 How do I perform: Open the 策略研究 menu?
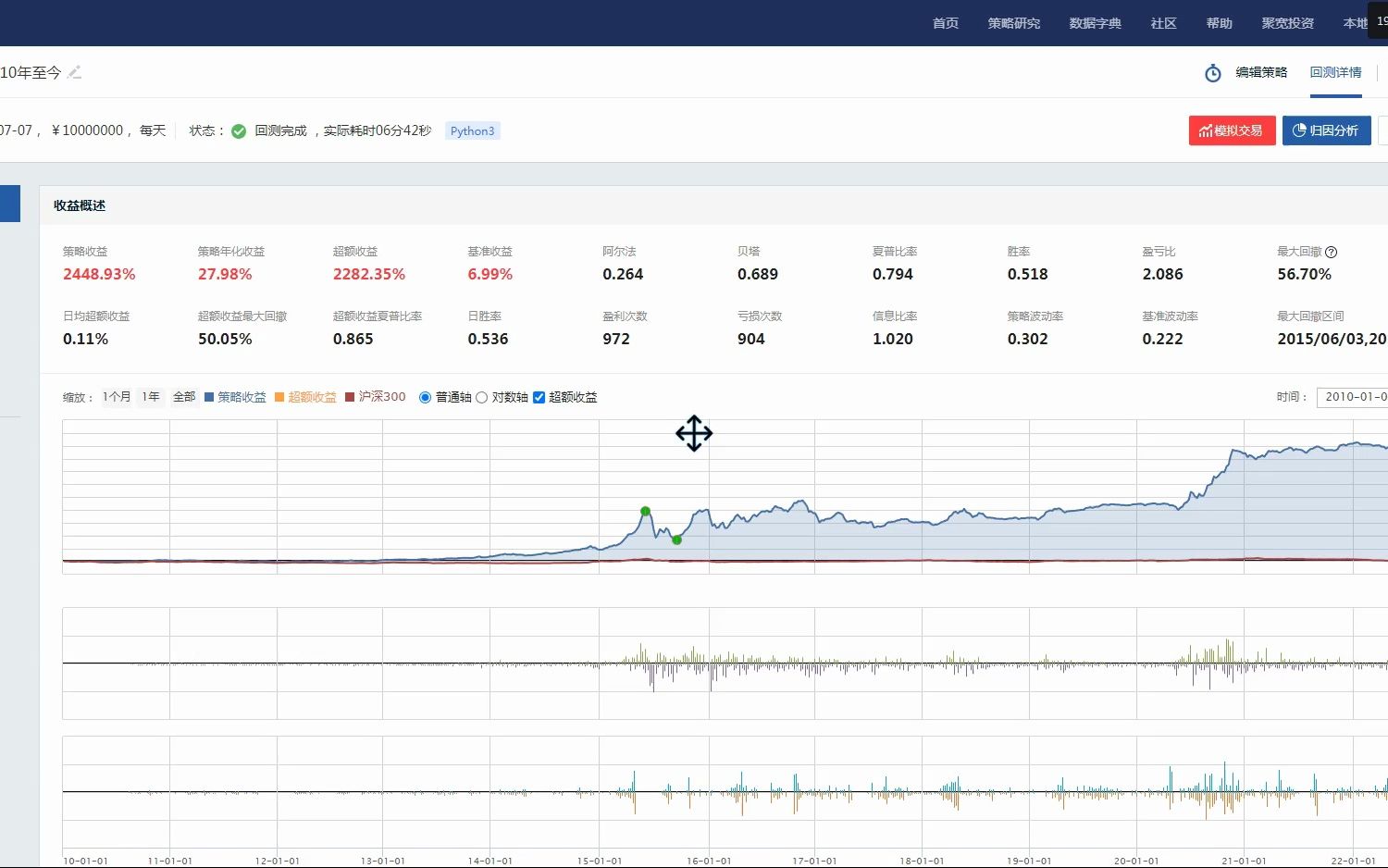(x=1014, y=23)
